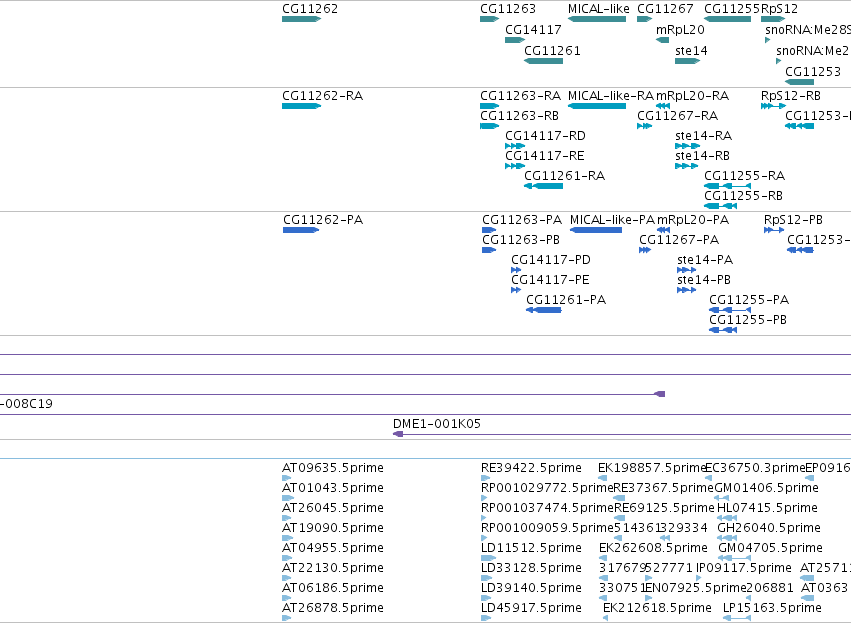
Task: Click transcript CG11263-RA label
Action: pyautogui.click(x=520, y=96)
